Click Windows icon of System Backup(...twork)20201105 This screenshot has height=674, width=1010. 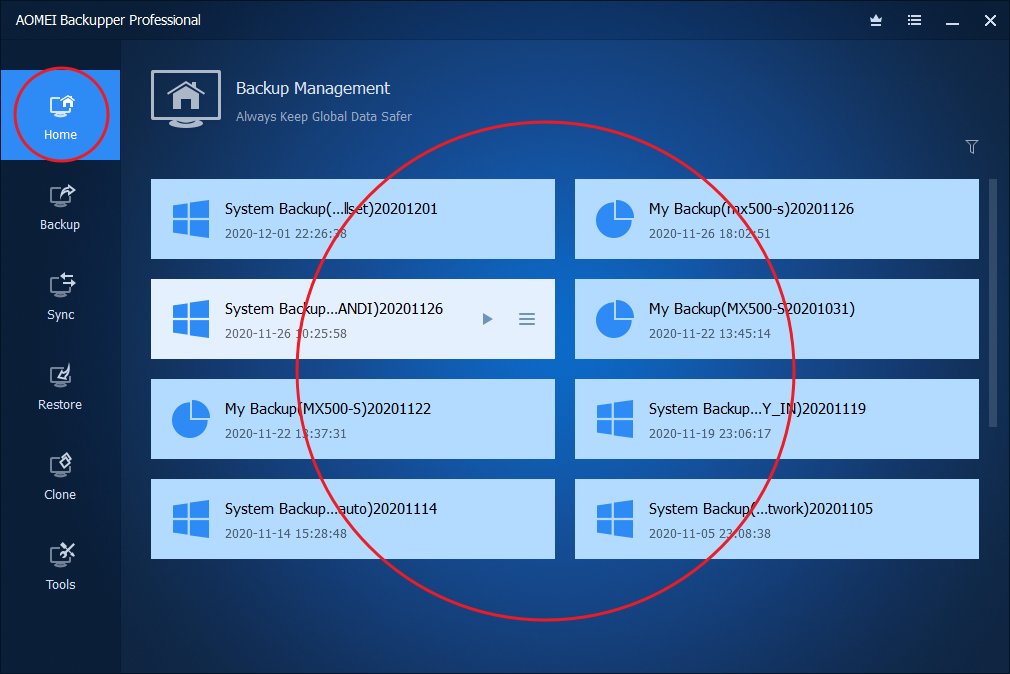[x=615, y=519]
